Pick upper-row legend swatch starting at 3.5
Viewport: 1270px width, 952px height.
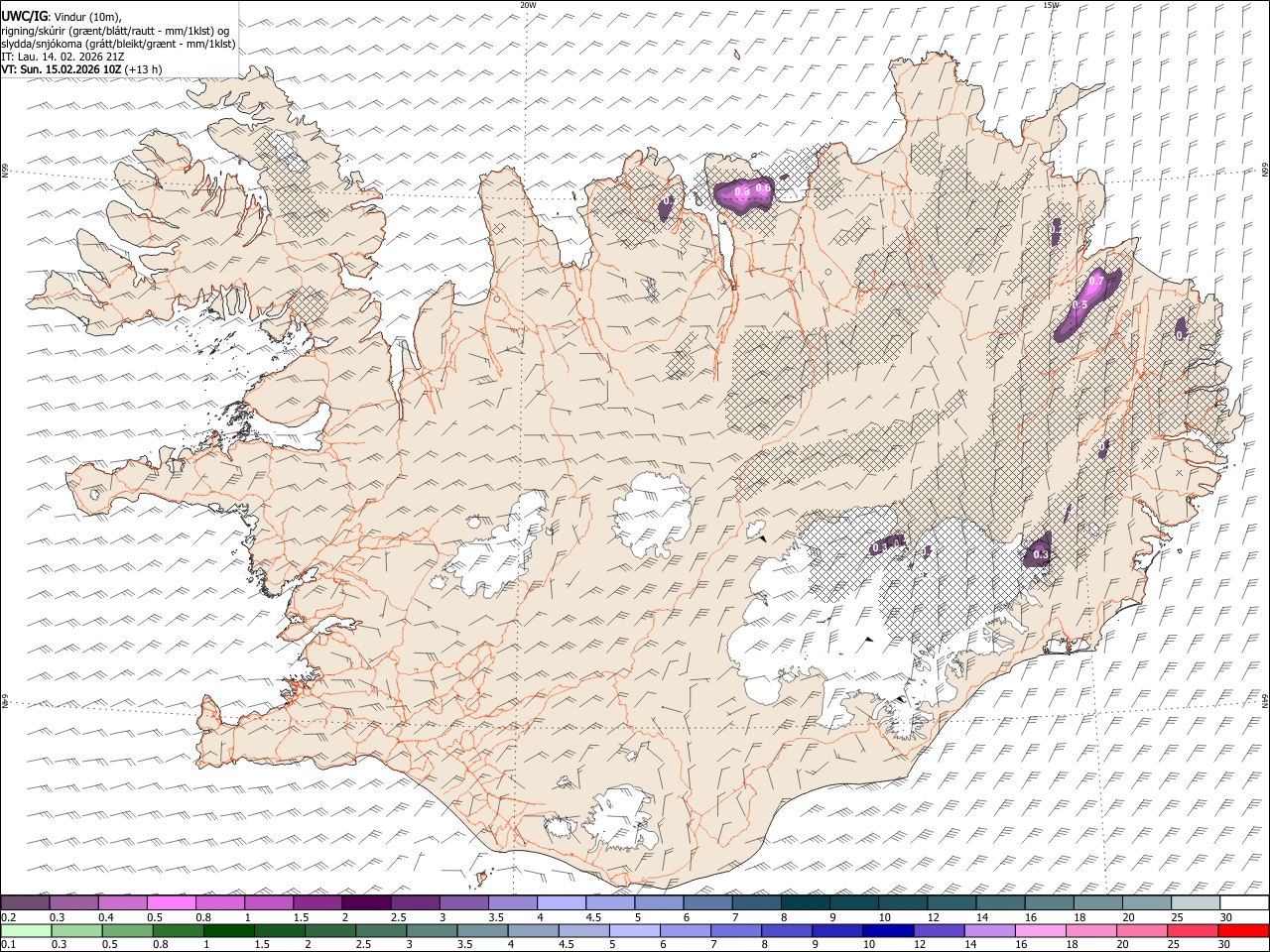513,903
